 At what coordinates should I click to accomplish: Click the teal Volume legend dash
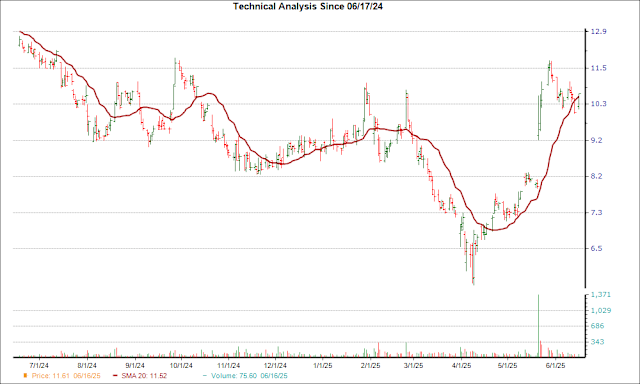(205, 376)
